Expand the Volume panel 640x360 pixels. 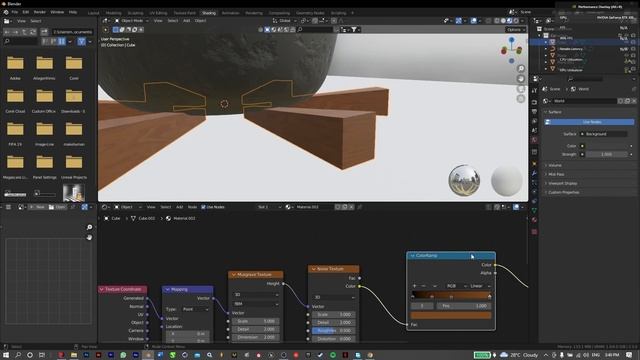pos(555,165)
